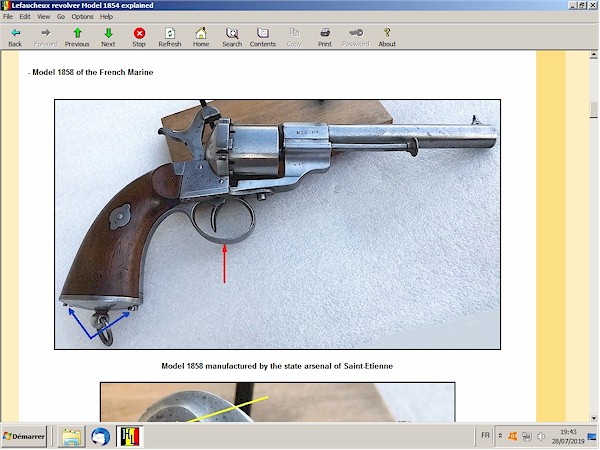Image resolution: width=600 pixels, height=450 pixels.
Task: Open the File menu
Action: 8,16
